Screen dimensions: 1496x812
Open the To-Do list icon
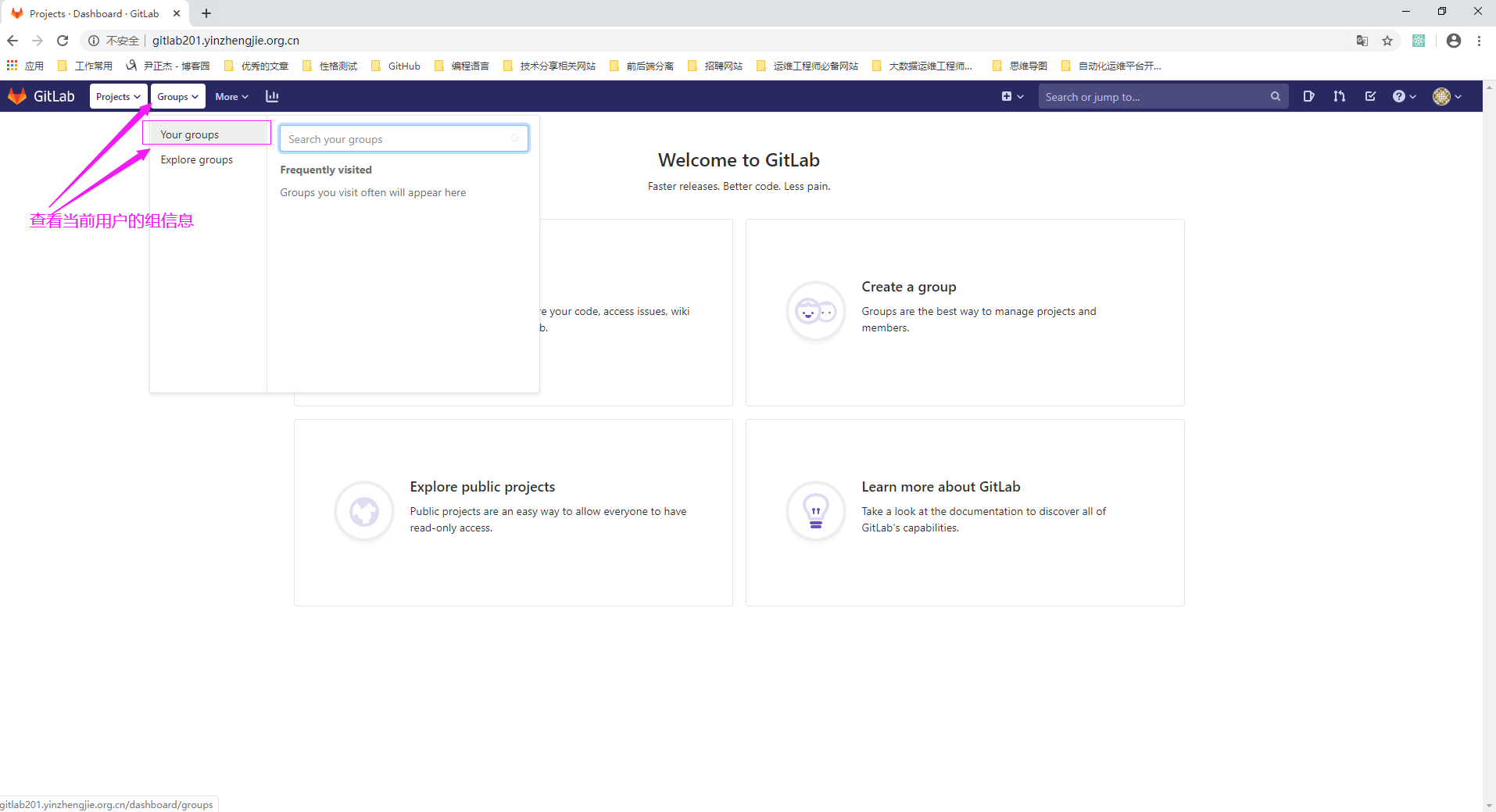click(x=1370, y=96)
